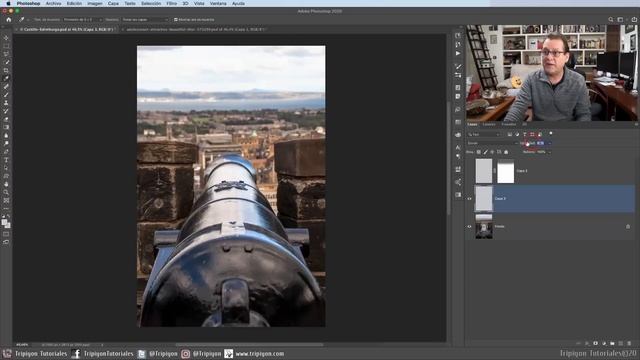Switch to the Canales panel tab
The image size is (640, 360).
489,124
